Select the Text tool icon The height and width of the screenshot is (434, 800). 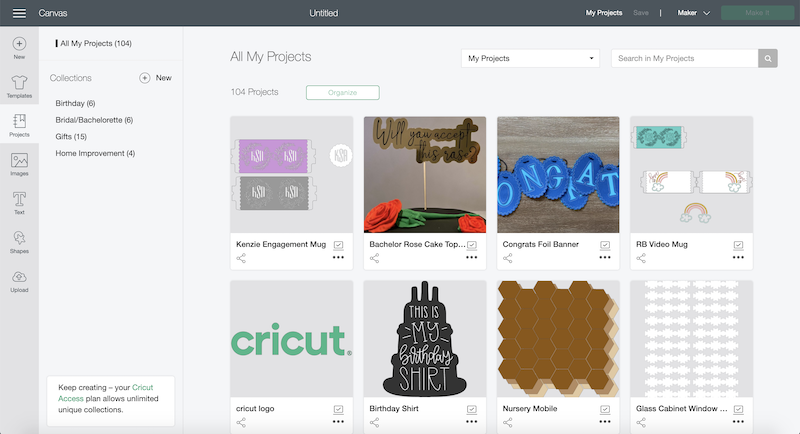pos(19,199)
